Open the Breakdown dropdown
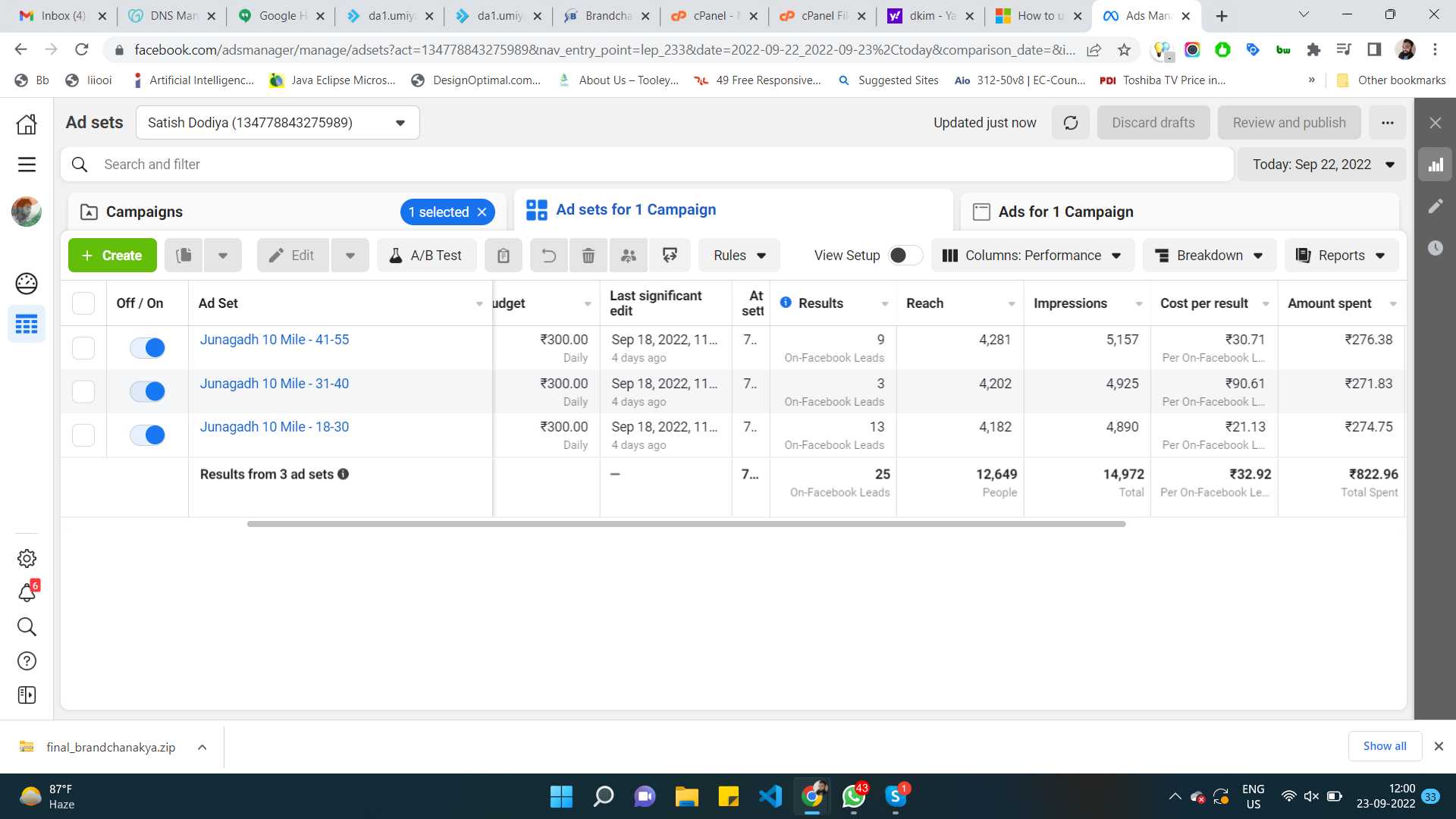 (1210, 256)
